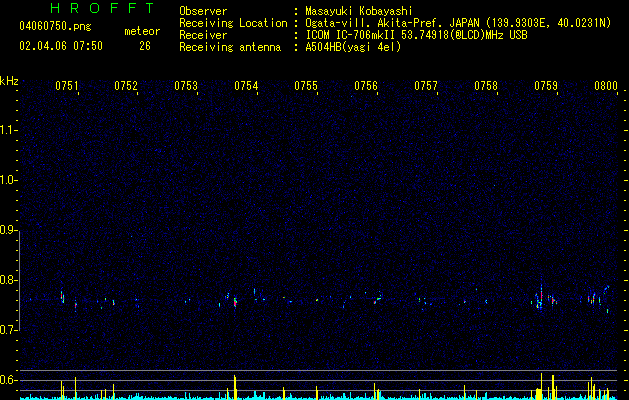Click the 0.6 kHz axis label
The image size is (629, 400).
(9, 380)
